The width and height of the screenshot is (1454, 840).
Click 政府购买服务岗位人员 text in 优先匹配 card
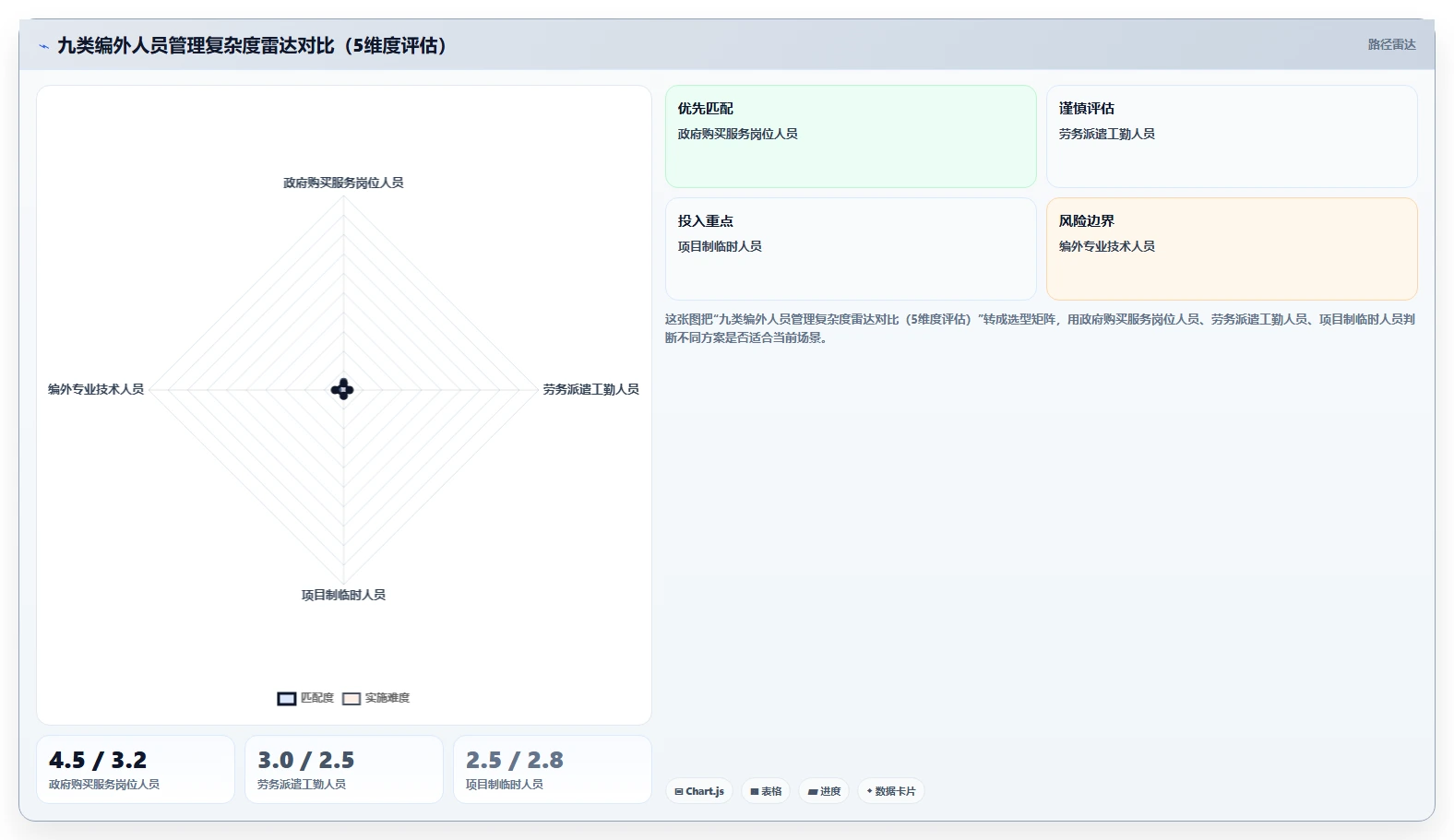point(737,134)
